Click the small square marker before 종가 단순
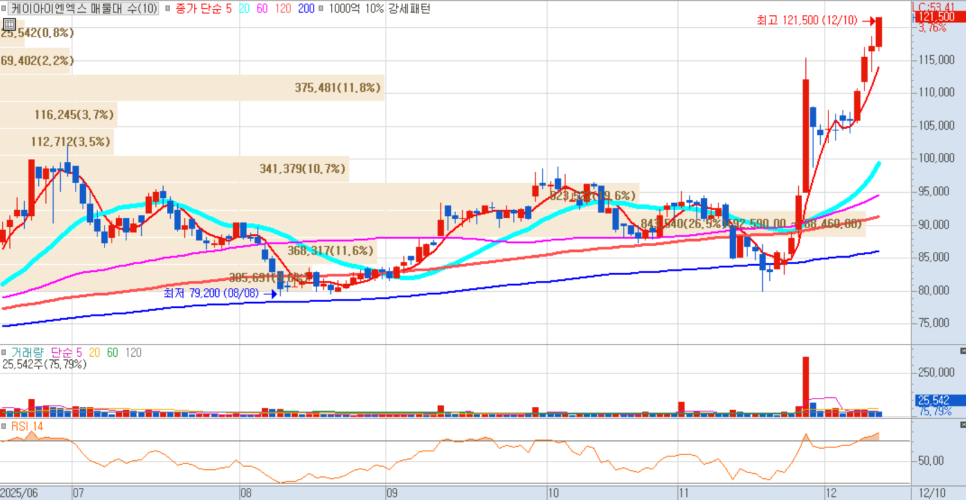966x500 pixels. click(x=168, y=9)
